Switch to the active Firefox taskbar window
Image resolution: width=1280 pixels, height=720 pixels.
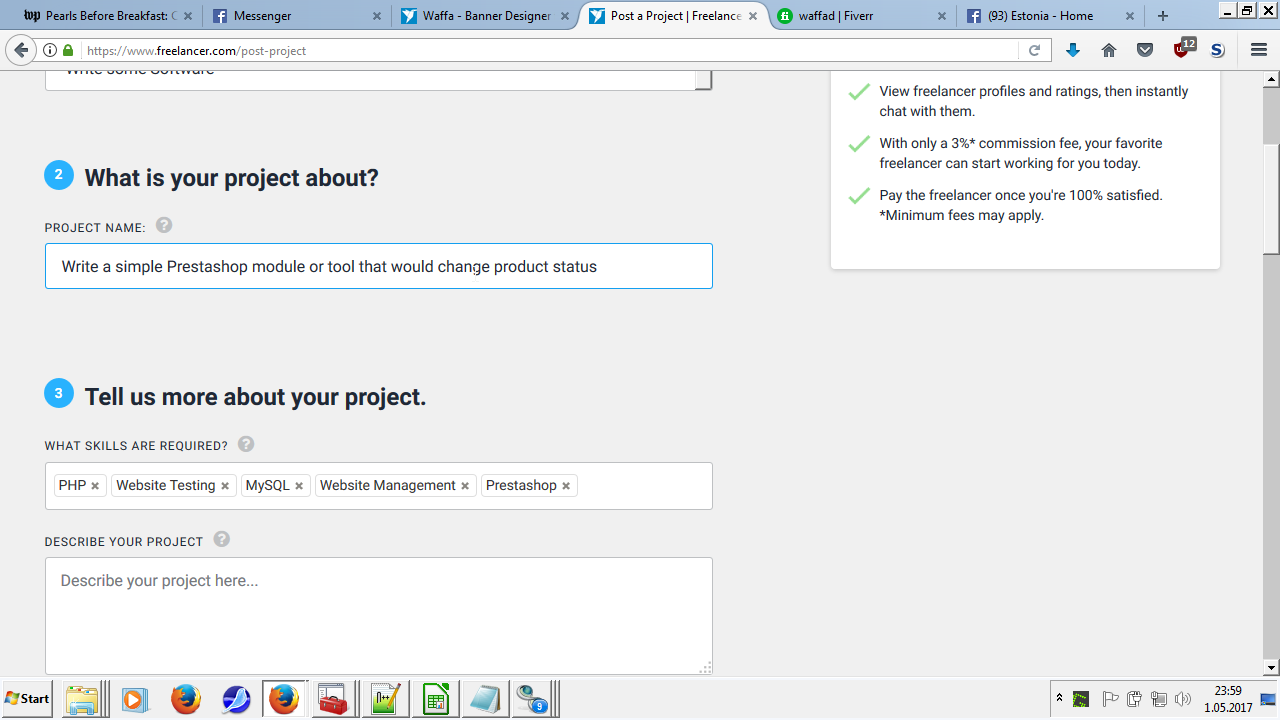coord(284,699)
